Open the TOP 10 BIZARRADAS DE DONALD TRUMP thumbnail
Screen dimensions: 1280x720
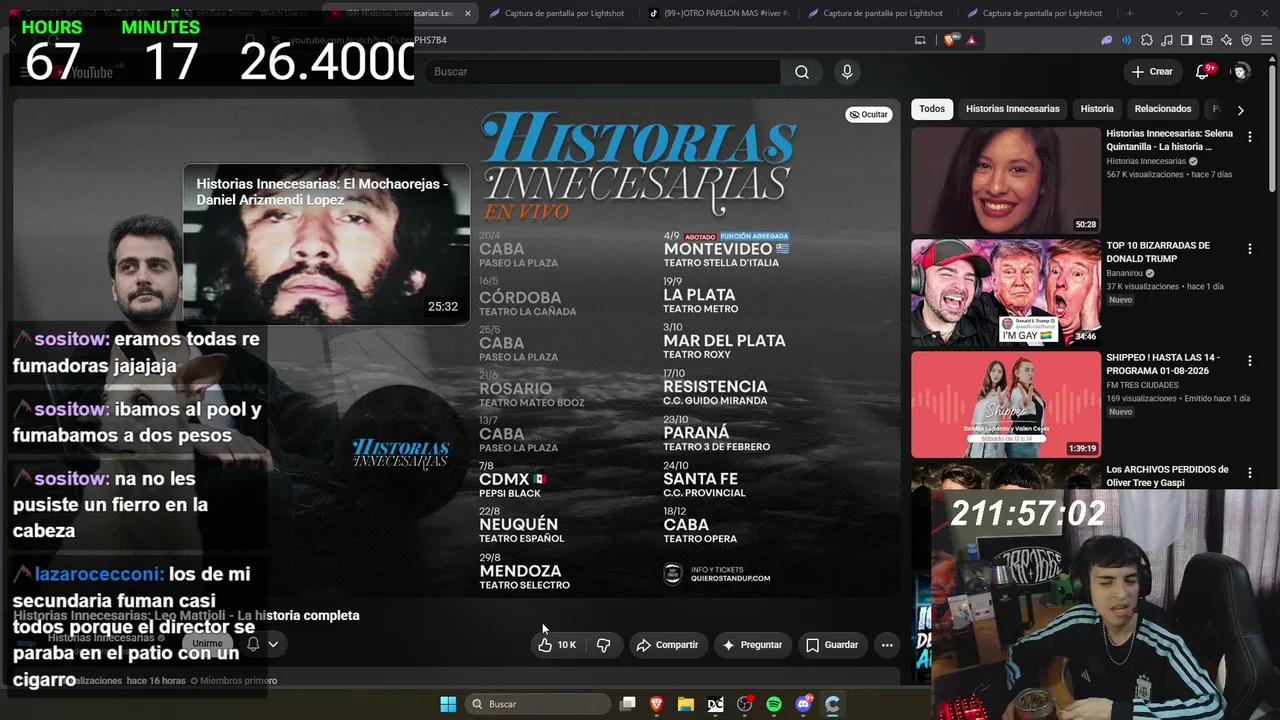[x=1005, y=293]
